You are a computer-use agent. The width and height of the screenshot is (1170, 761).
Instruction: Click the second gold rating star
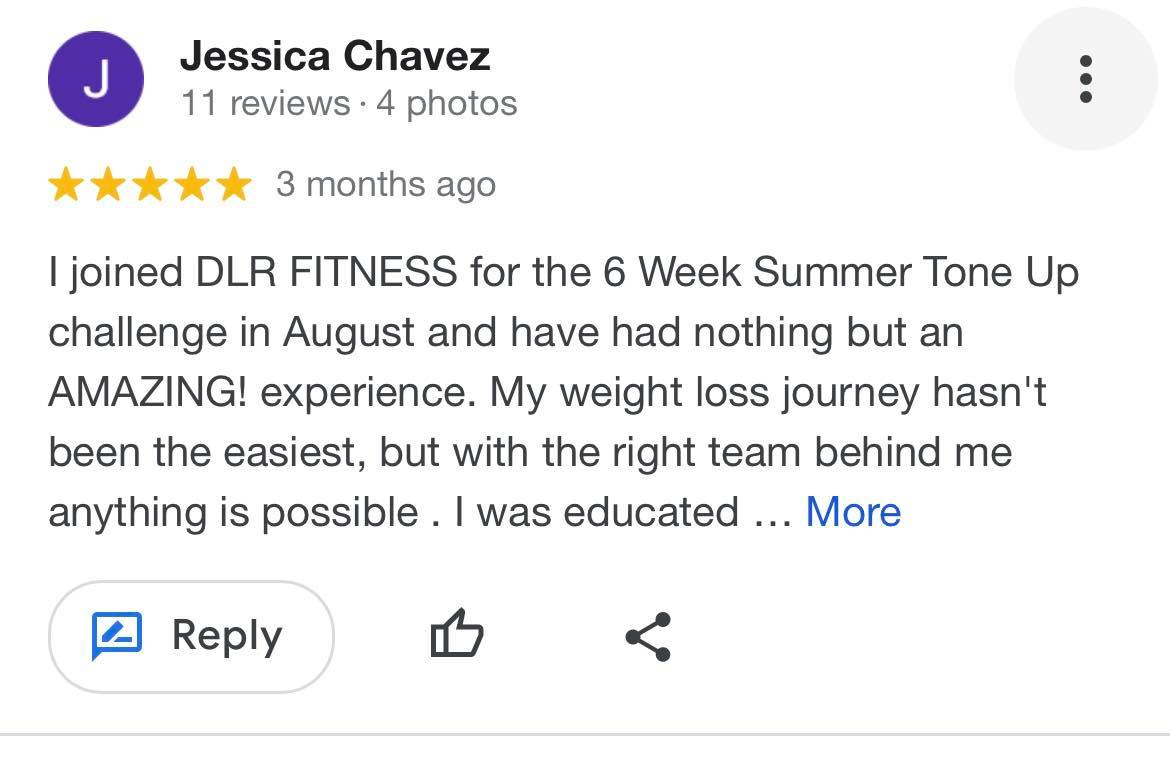click(108, 185)
